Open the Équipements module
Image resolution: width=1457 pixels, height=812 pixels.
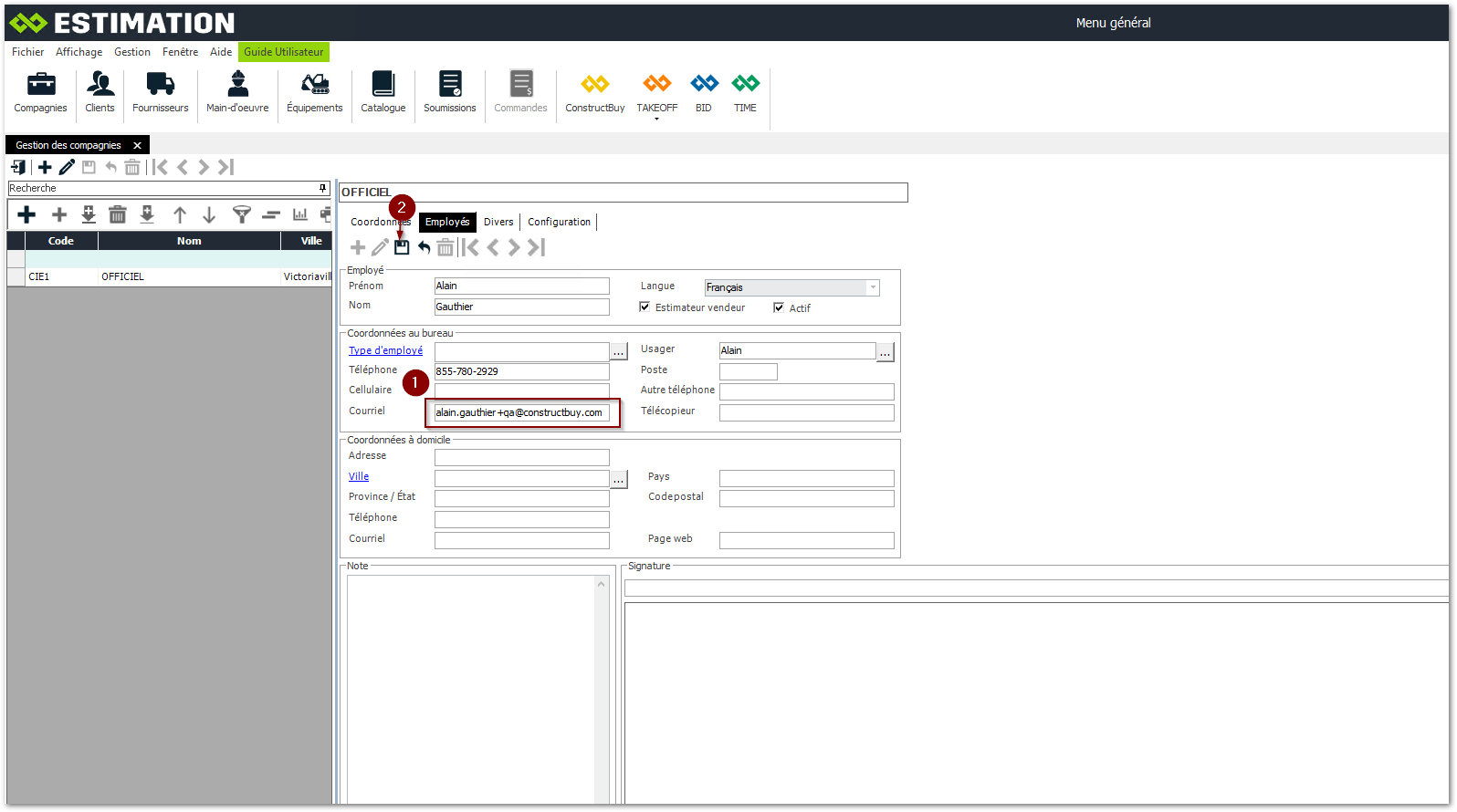coord(314,92)
